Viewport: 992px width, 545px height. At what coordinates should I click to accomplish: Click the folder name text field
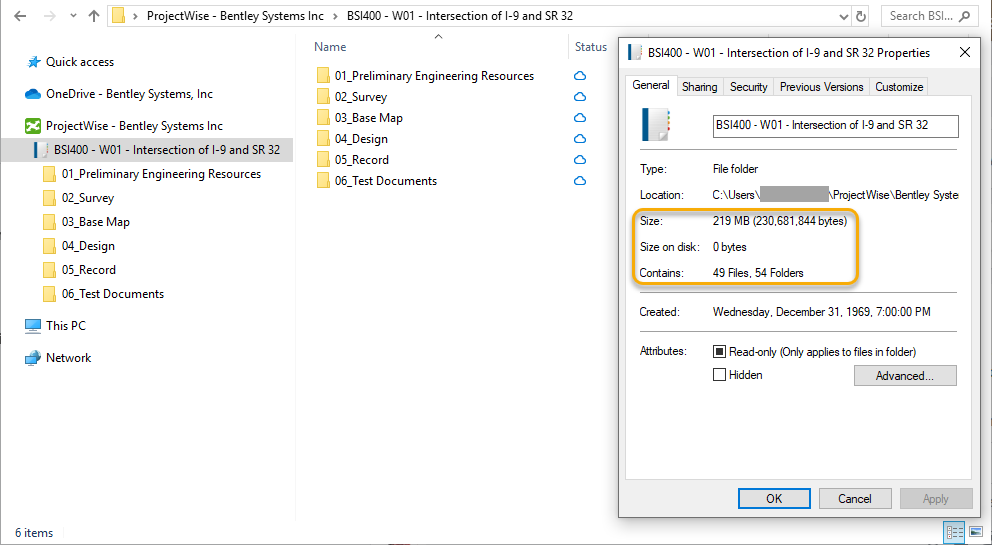click(835, 126)
